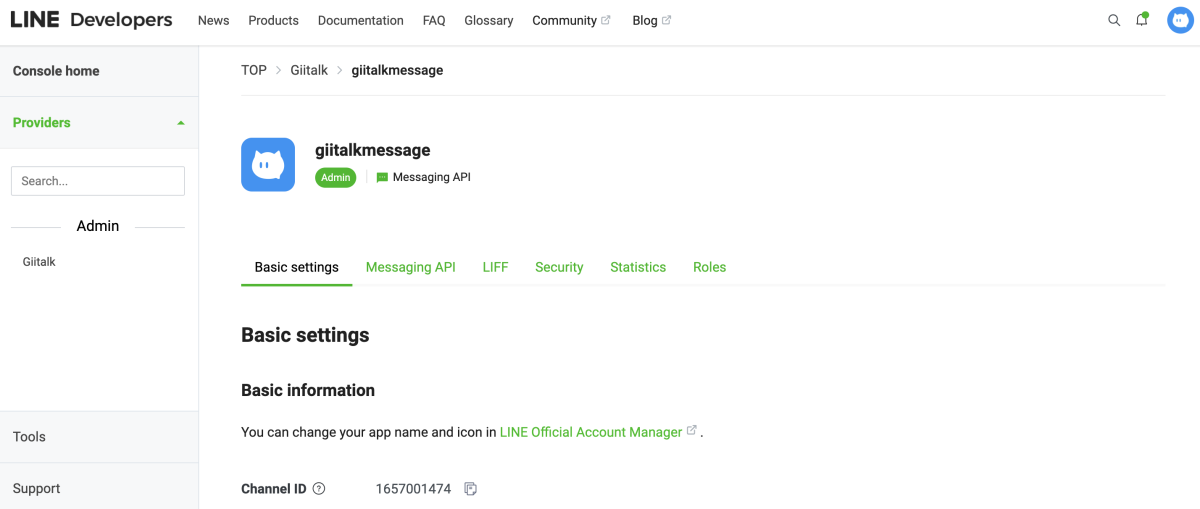Collapse the Providers section arrow
The width and height of the screenshot is (1200, 509).
click(x=181, y=123)
